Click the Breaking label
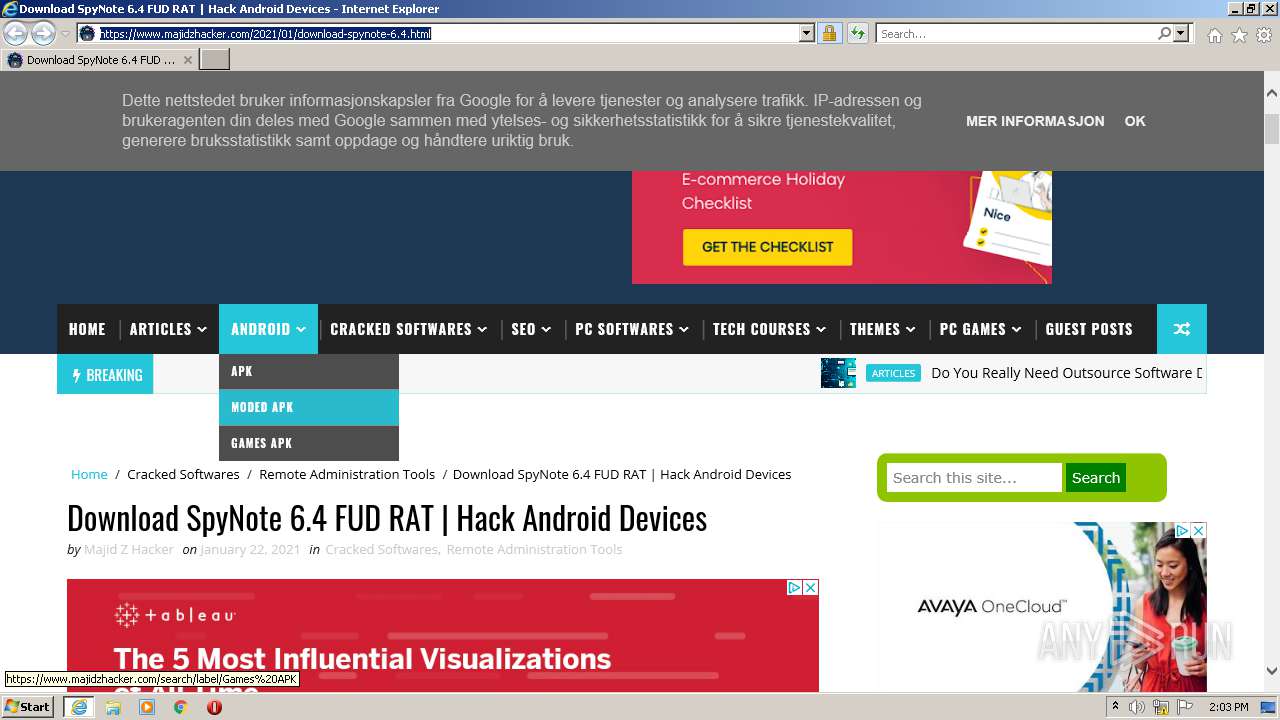 [x=105, y=375]
